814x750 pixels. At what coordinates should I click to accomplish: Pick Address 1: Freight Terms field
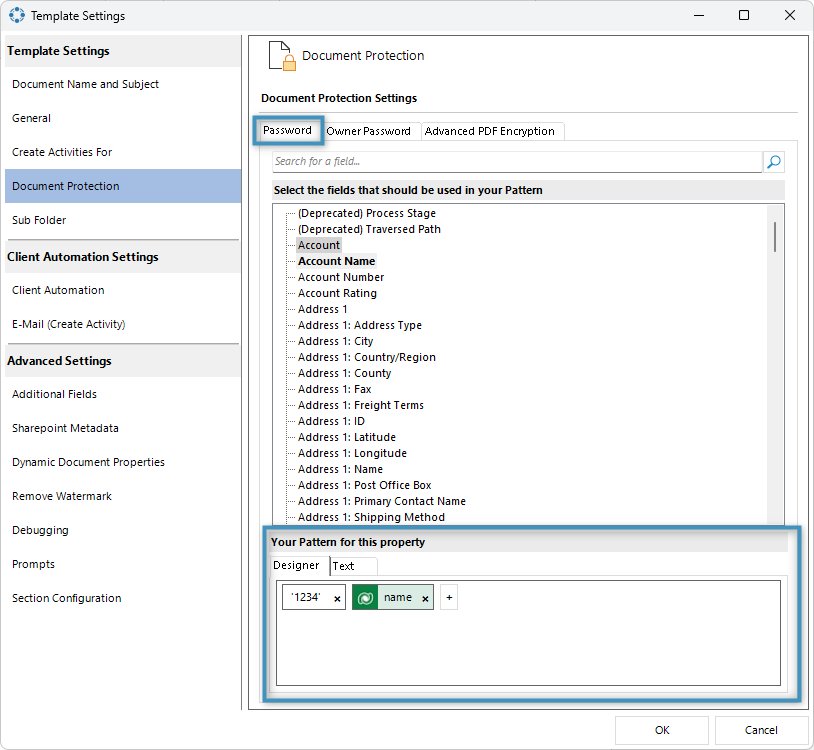coord(361,405)
